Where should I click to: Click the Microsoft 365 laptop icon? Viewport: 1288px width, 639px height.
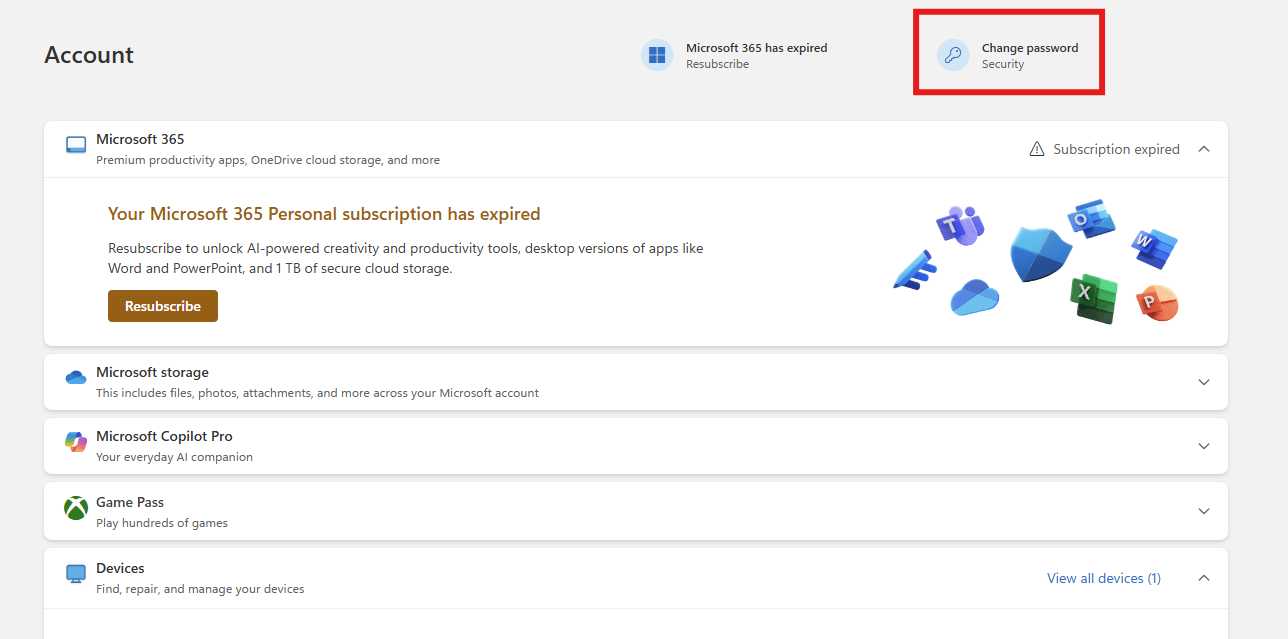(x=76, y=146)
